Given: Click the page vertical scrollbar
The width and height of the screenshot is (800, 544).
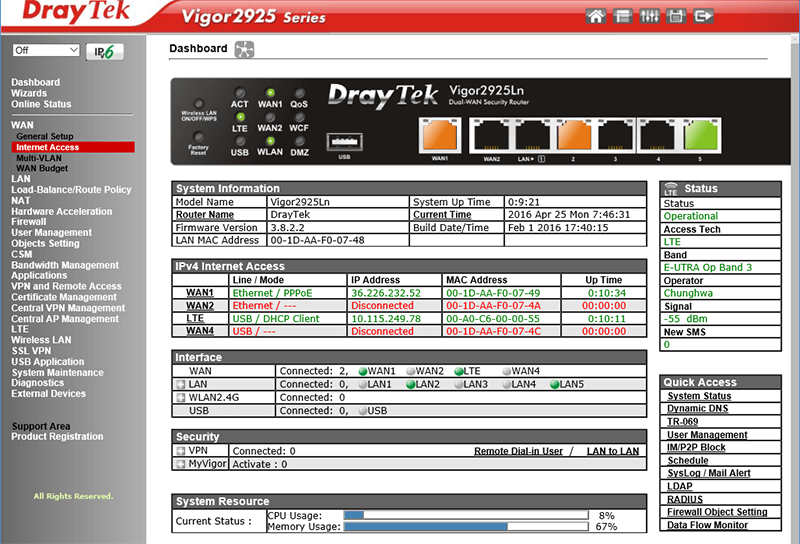Looking at the screenshot, I should 795,289.
